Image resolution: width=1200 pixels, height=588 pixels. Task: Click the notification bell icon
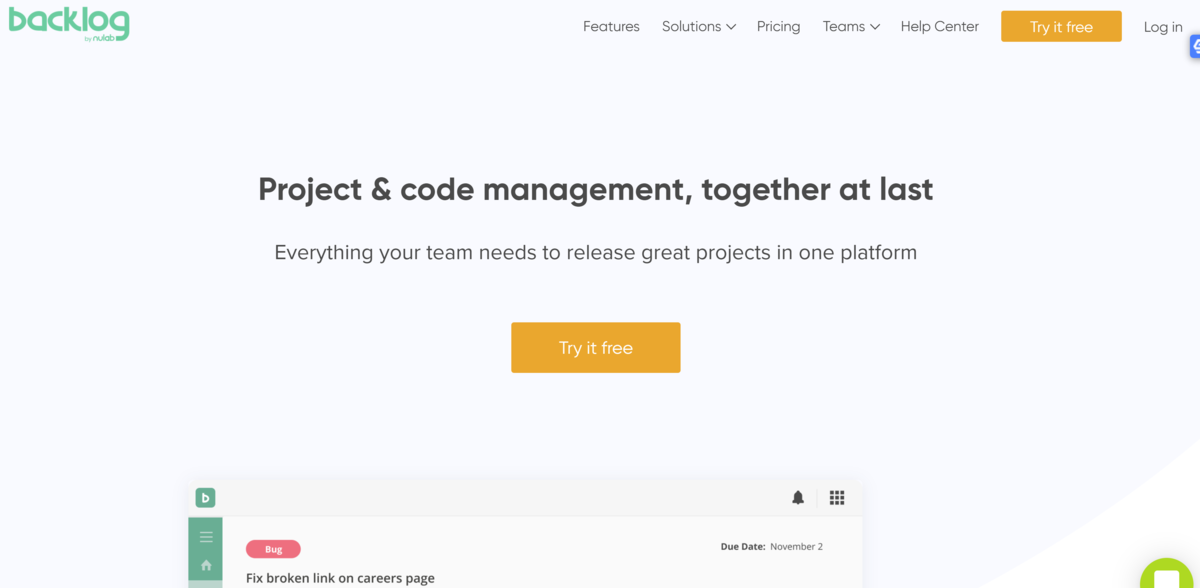click(798, 497)
